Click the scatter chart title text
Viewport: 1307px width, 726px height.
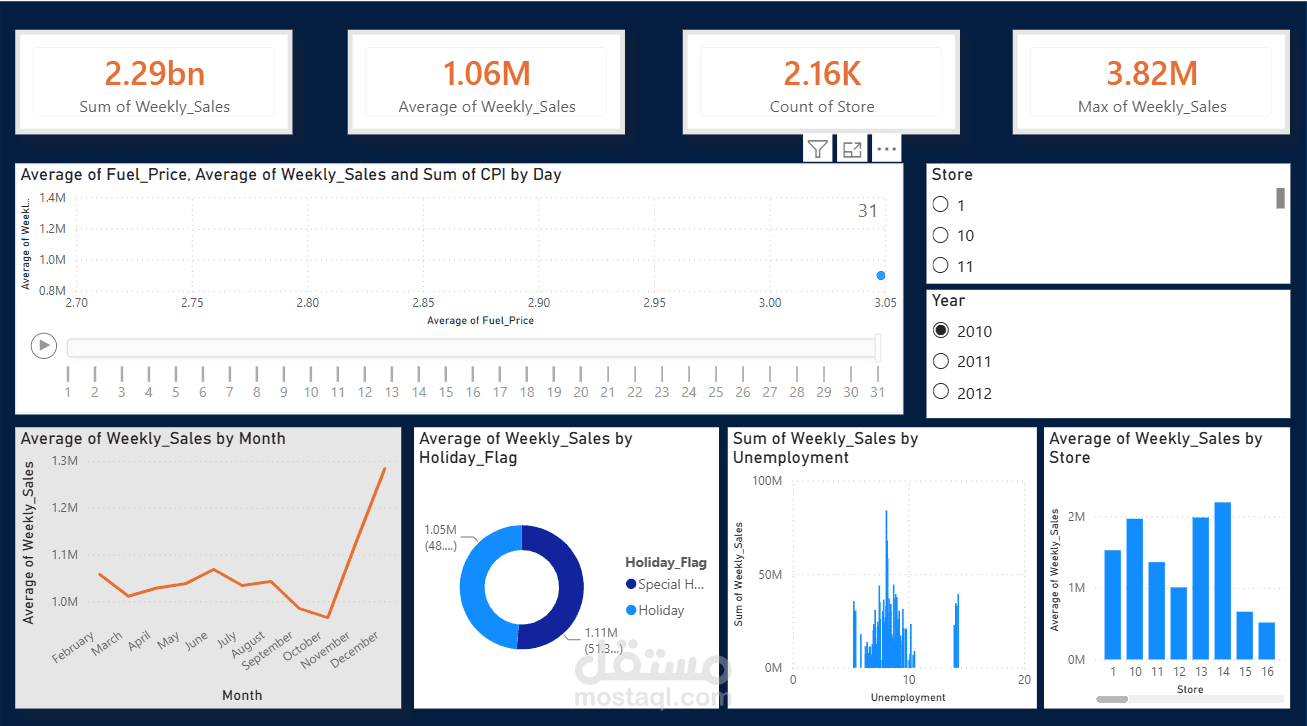click(291, 175)
